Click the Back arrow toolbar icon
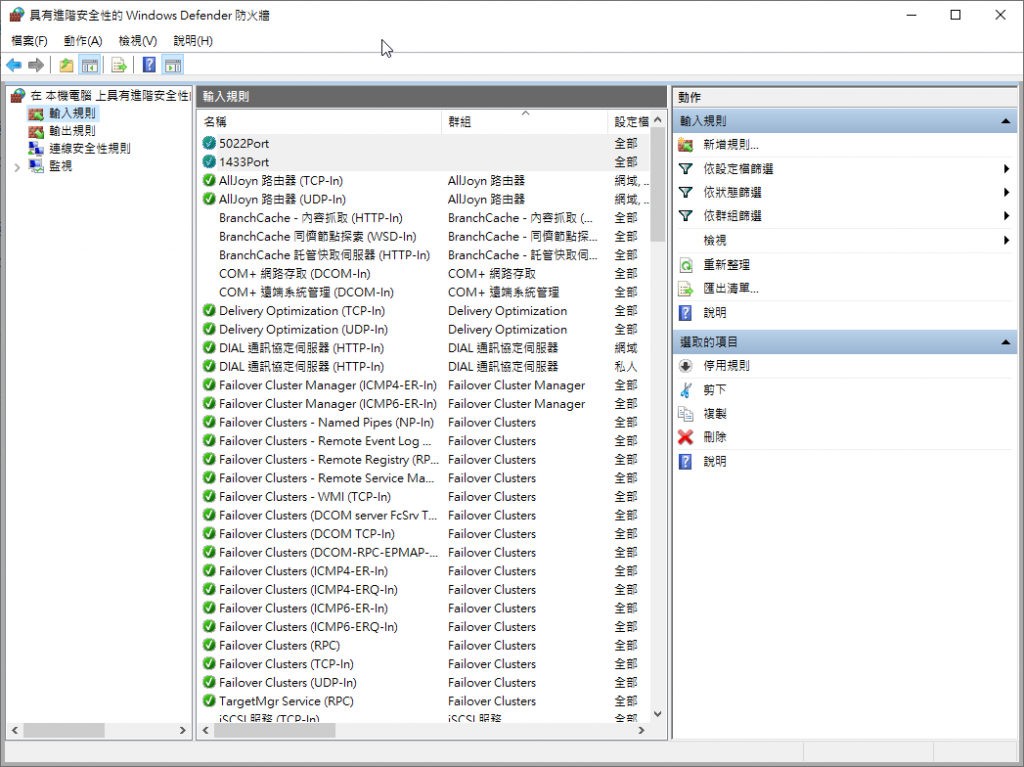 tap(14, 65)
